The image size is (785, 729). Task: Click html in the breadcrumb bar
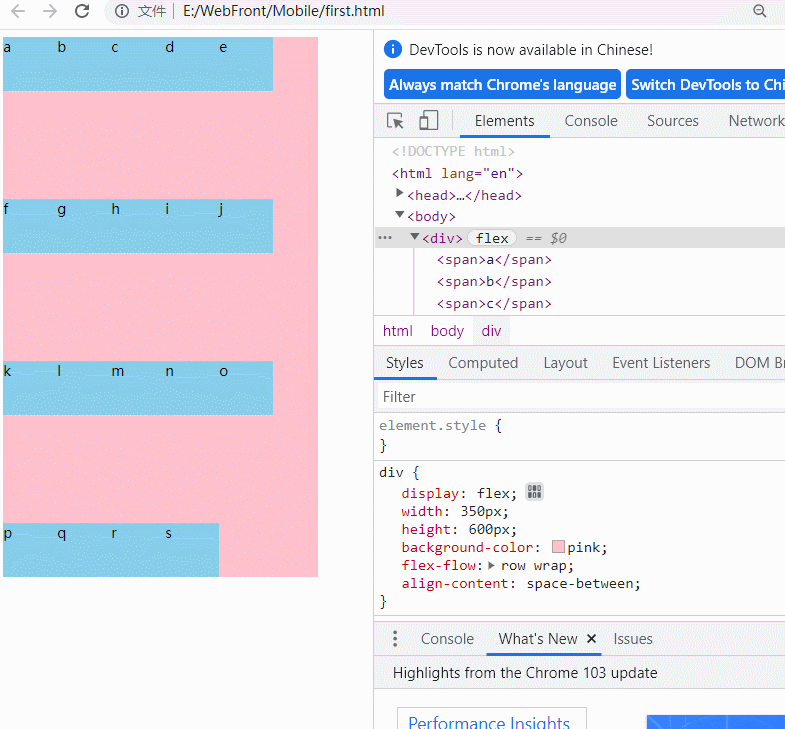pos(398,331)
